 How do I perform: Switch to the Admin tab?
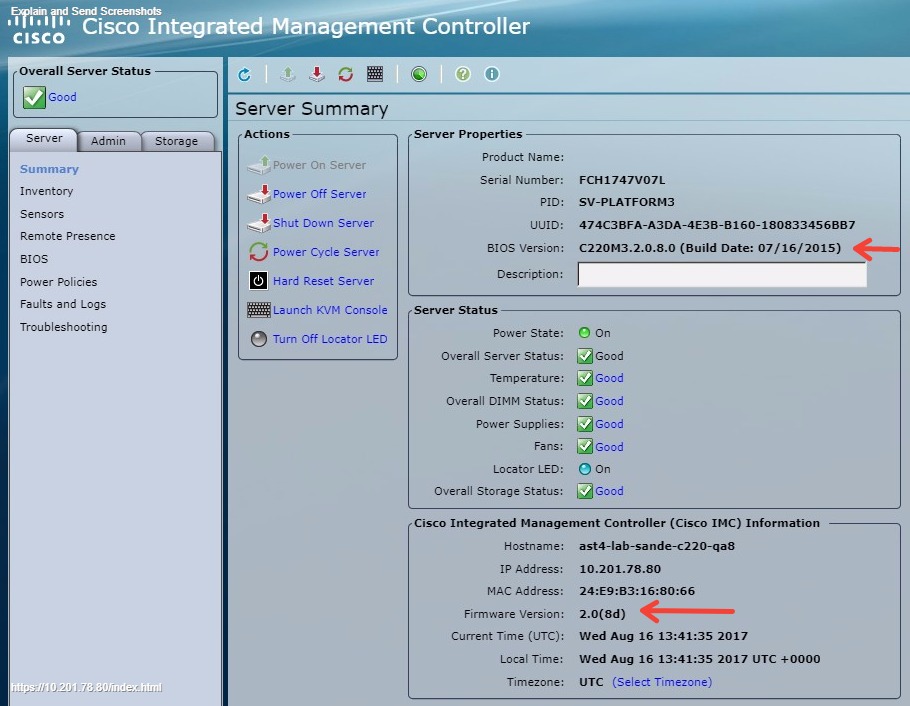pos(110,141)
